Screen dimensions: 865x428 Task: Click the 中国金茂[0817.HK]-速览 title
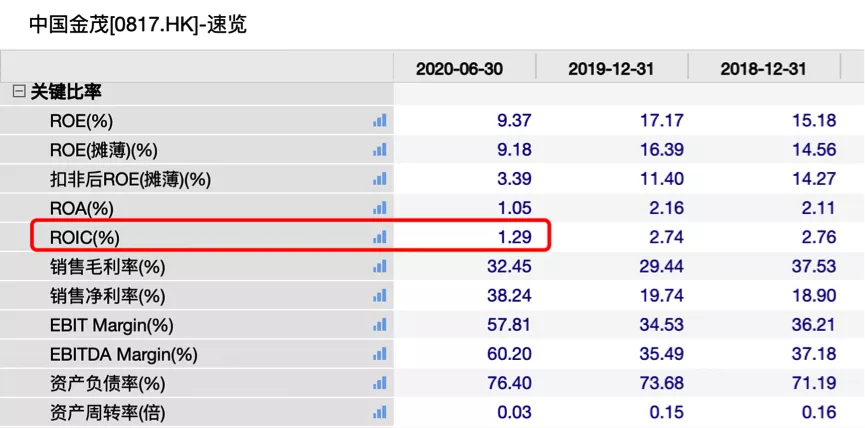(x=138, y=25)
